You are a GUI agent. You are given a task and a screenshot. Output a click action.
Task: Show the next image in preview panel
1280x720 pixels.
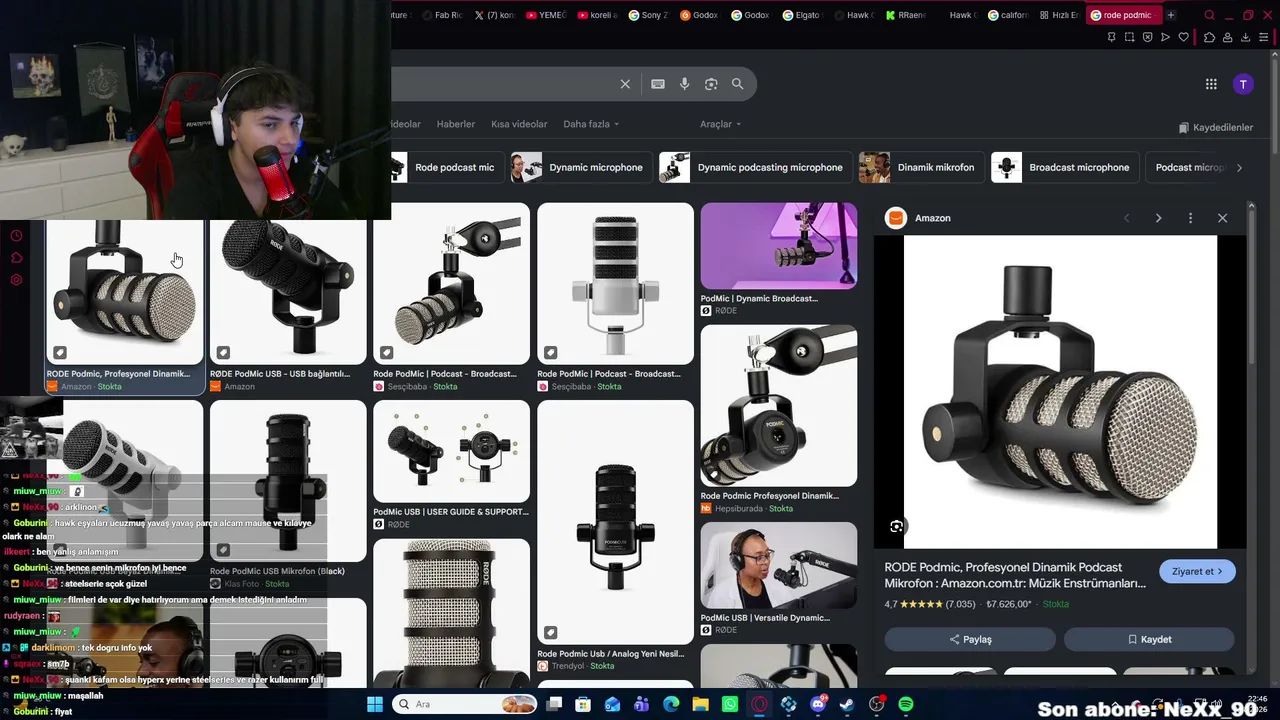(1158, 218)
